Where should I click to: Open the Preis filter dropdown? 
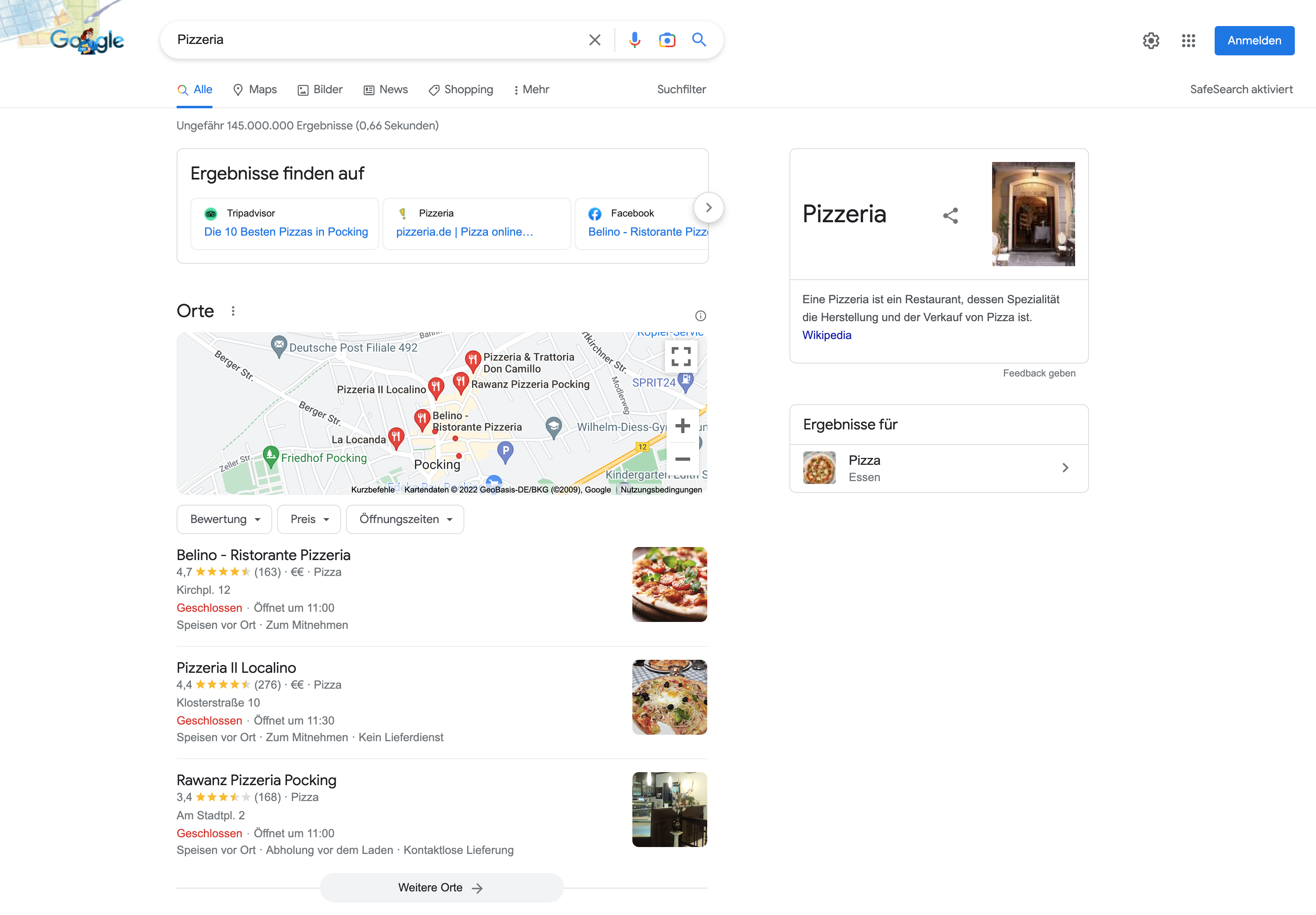[x=309, y=519]
